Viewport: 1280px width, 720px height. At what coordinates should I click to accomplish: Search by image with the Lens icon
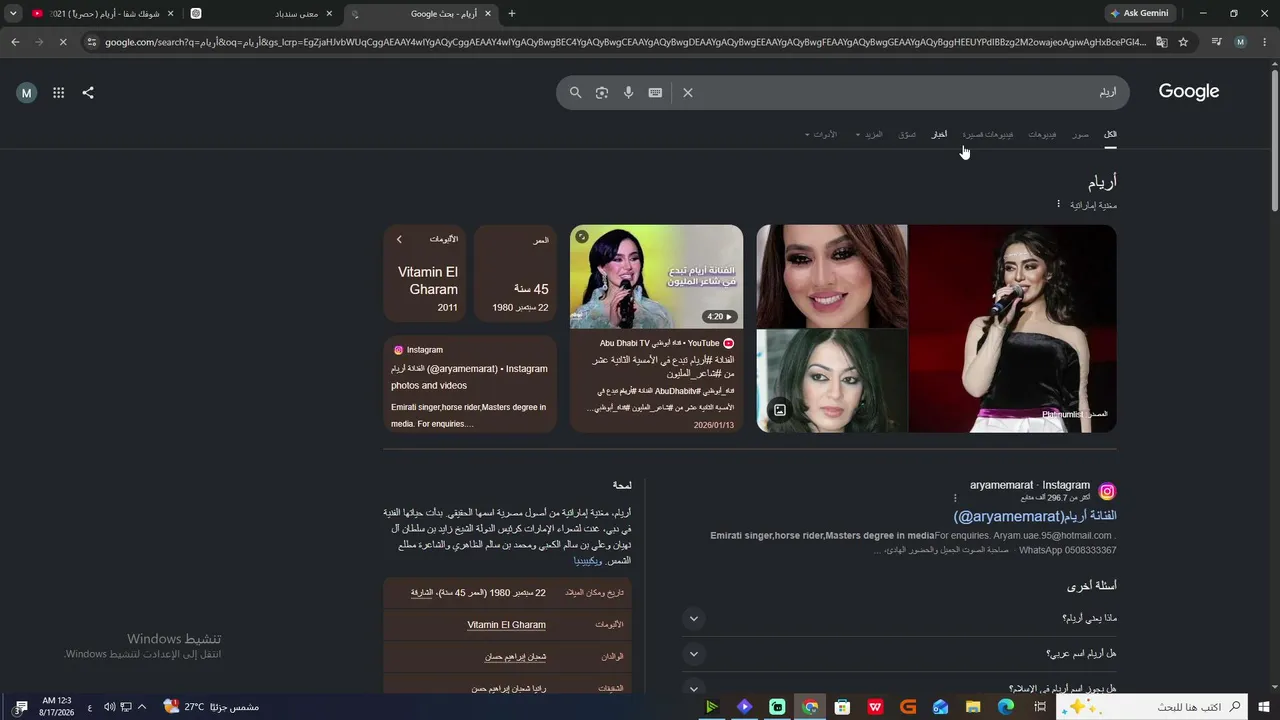pyautogui.click(x=602, y=92)
